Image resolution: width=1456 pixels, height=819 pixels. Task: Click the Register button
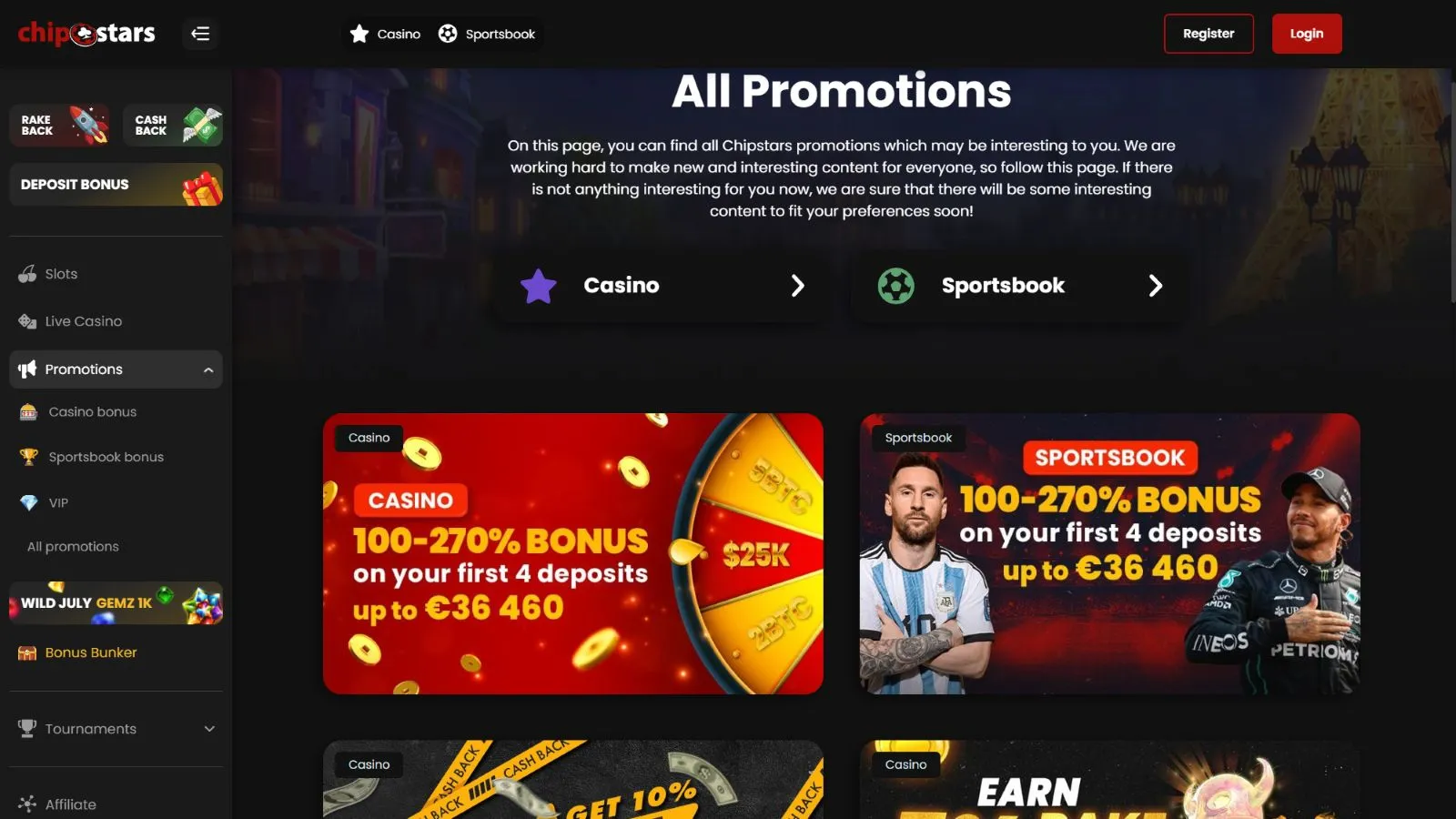1208,34
